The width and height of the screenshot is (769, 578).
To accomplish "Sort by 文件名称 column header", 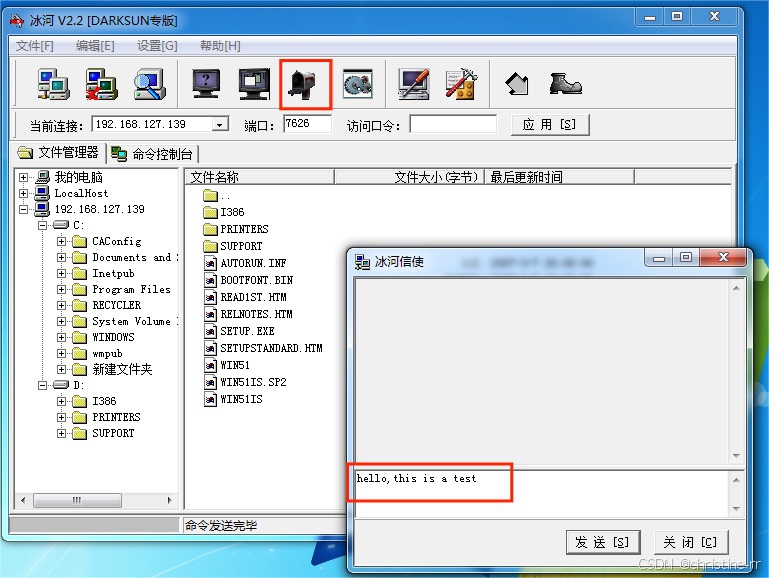I will (259, 177).
